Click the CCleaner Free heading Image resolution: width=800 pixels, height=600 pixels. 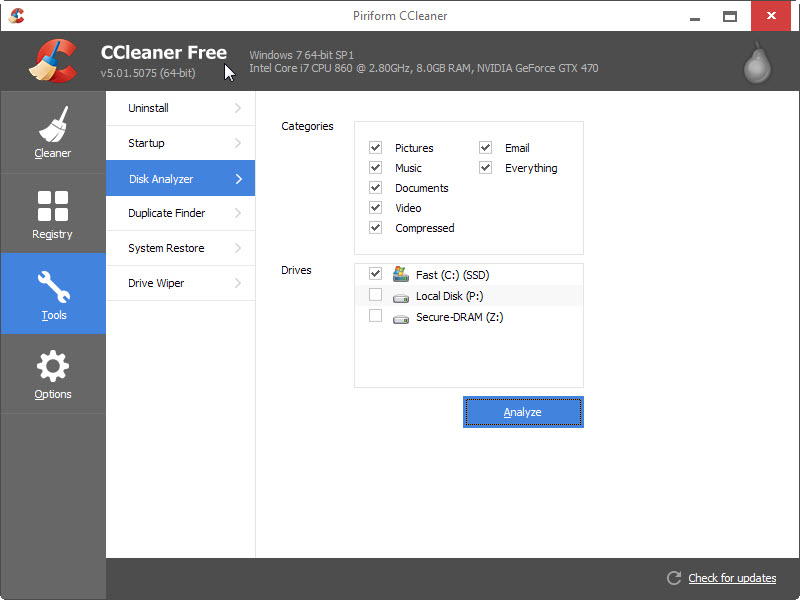[164, 52]
